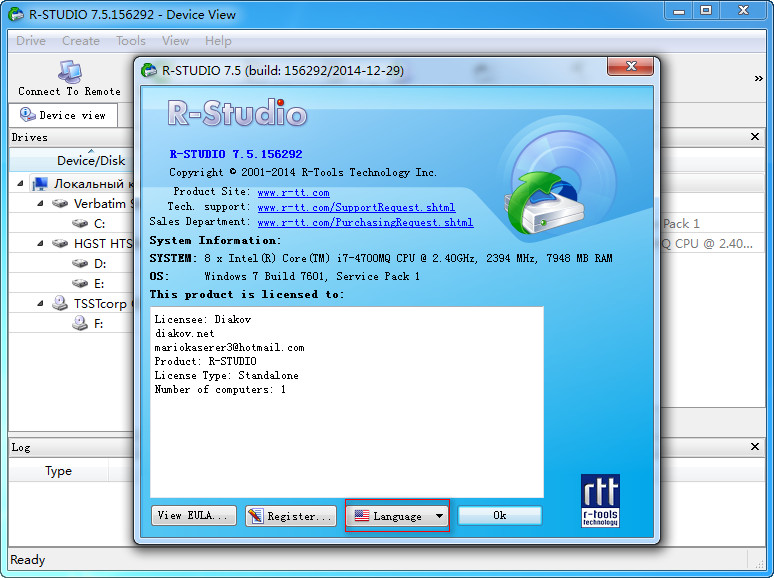Close the Drives panel with its X
Screen dimensions: 774x578
pyautogui.click(x=755, y=137)
